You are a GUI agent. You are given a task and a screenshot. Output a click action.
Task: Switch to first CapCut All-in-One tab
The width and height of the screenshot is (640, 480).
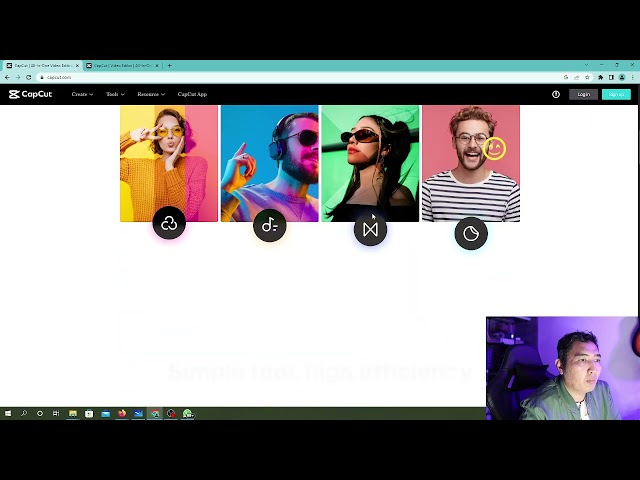42,65
